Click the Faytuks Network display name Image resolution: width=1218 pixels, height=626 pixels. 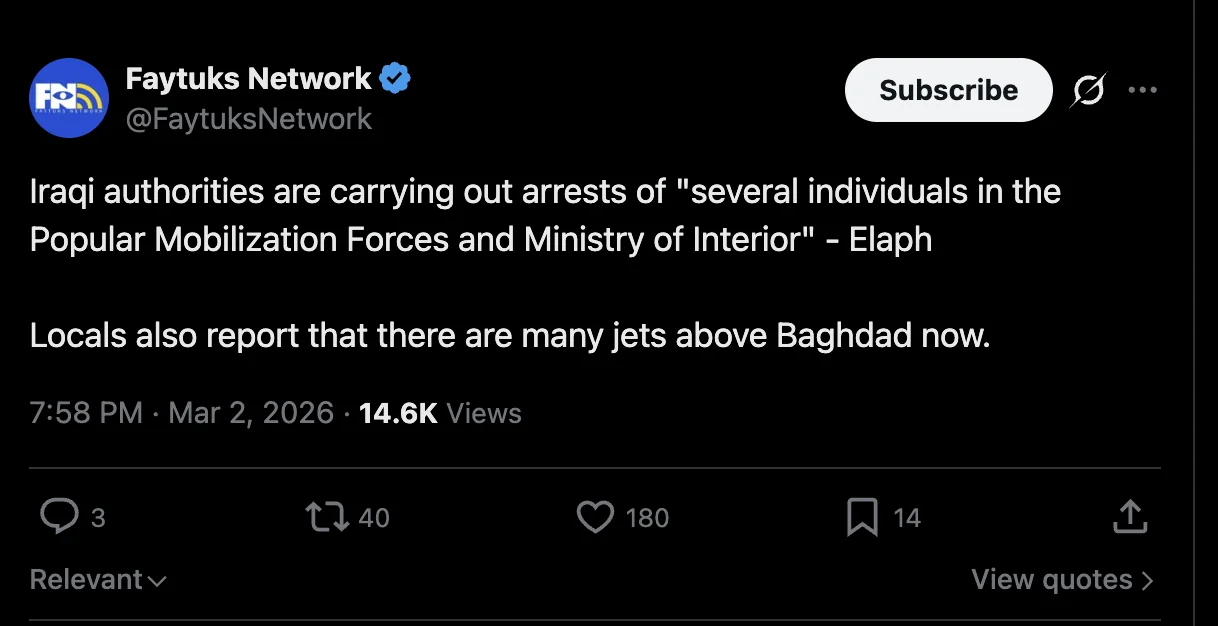(x=249, y=77)
